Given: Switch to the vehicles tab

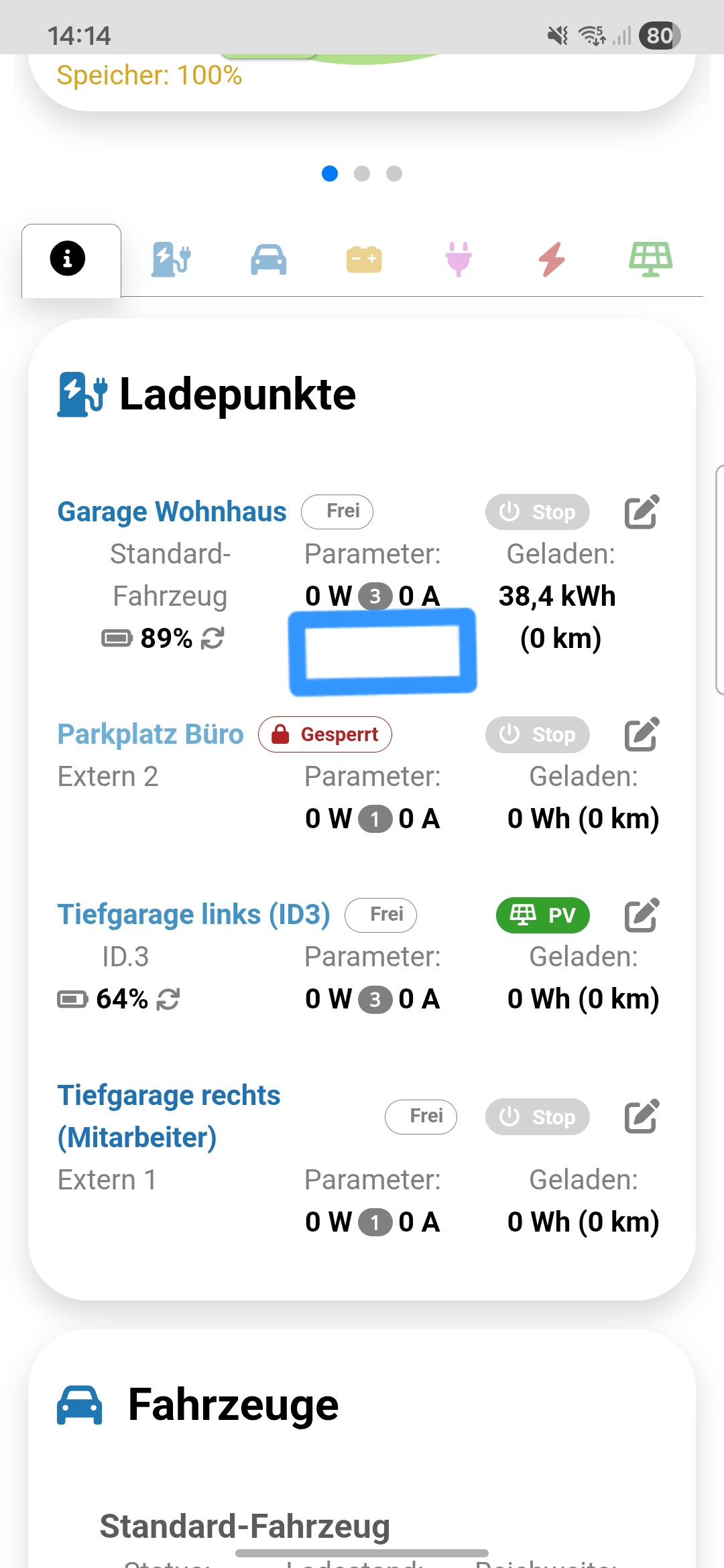Looking at the screenshot, I should [x=268, y=259].
